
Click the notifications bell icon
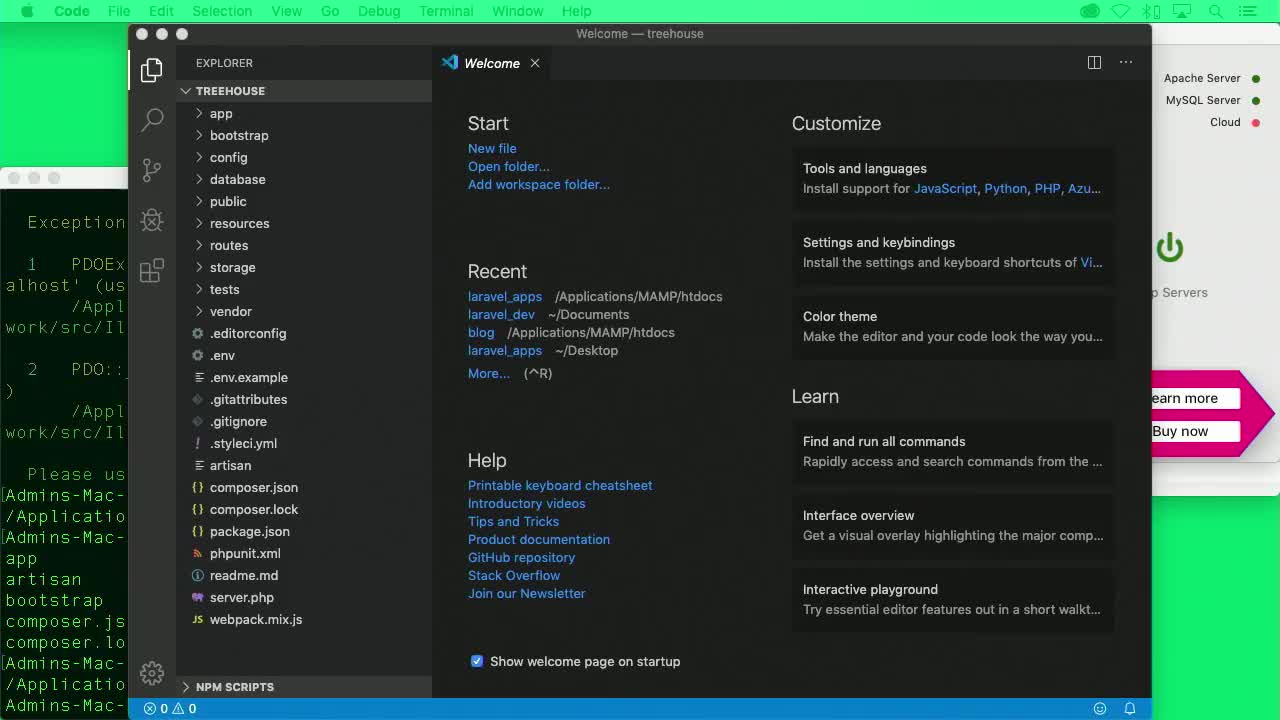1130,708
